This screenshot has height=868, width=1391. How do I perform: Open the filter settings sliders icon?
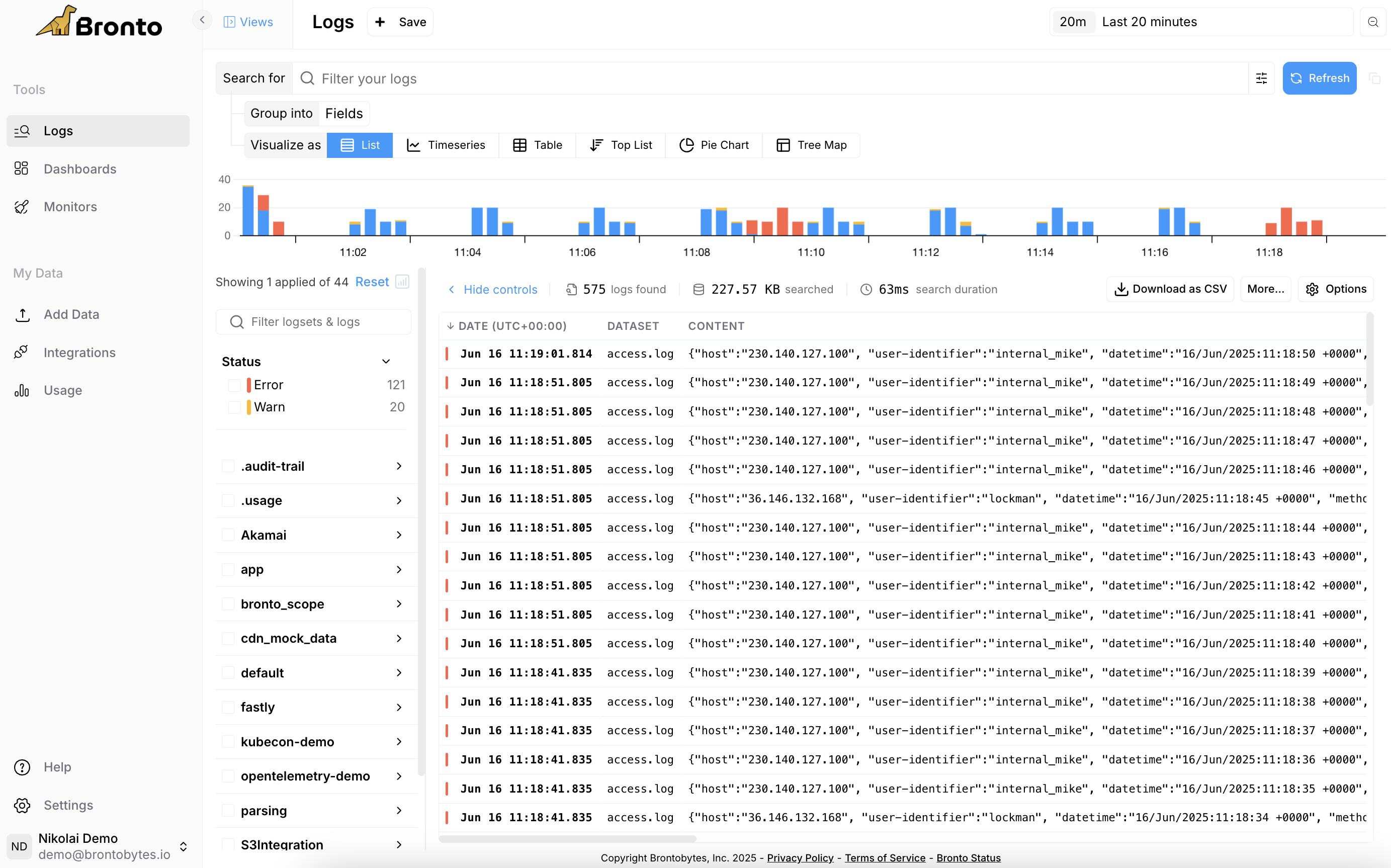pos(1262,78)
